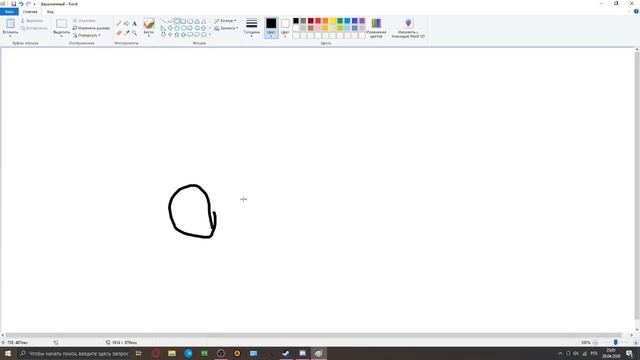Click the Copy (Копировать) button
Viewport: 640px width, 360px height.
point(34,28)
